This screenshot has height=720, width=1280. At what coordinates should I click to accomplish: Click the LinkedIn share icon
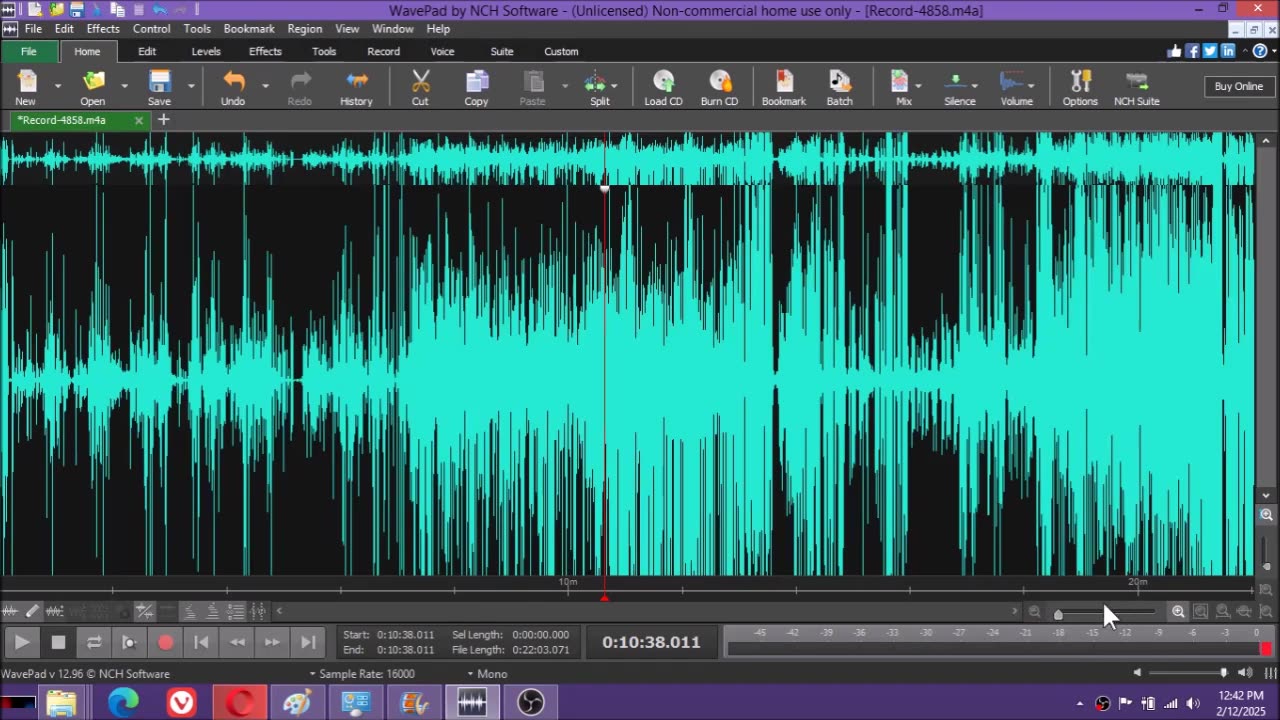click(1227, 51)
